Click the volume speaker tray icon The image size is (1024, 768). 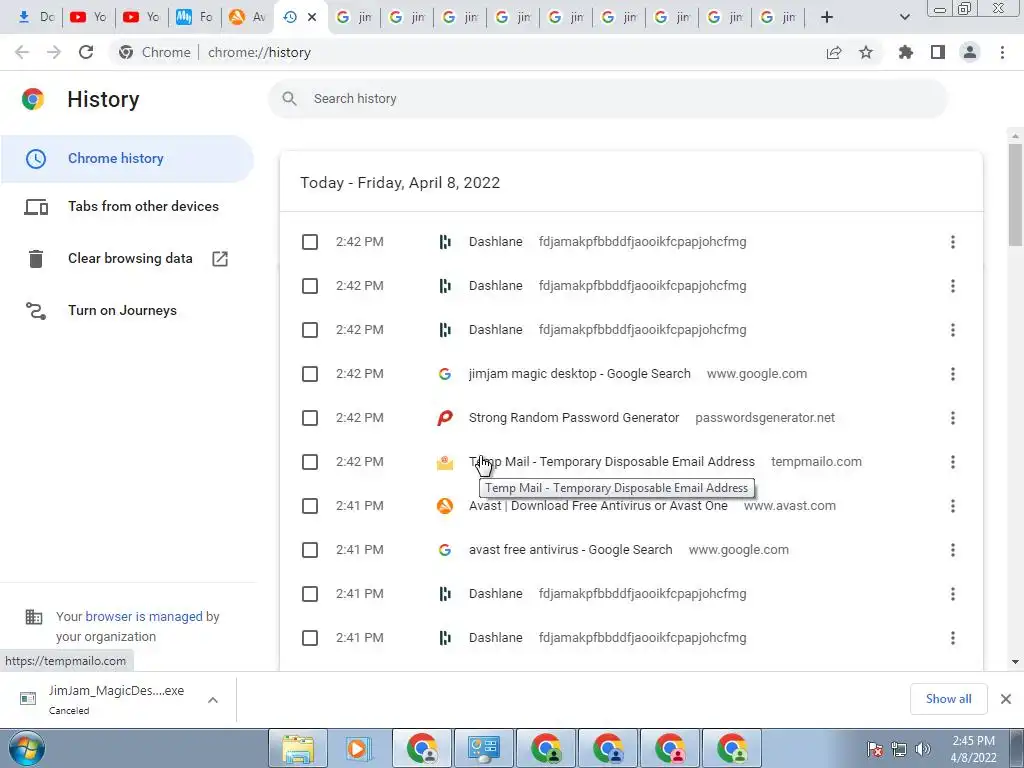(x=923, y=749)
